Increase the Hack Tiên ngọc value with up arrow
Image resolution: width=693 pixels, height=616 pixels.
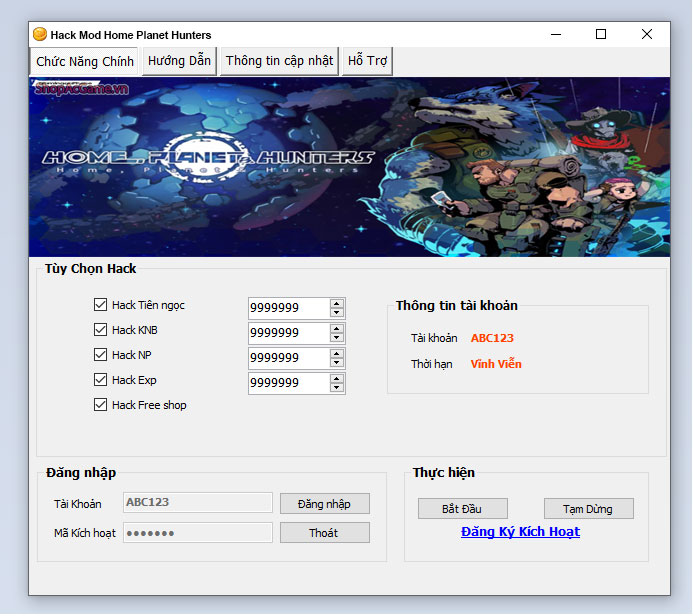coord(337,304)
